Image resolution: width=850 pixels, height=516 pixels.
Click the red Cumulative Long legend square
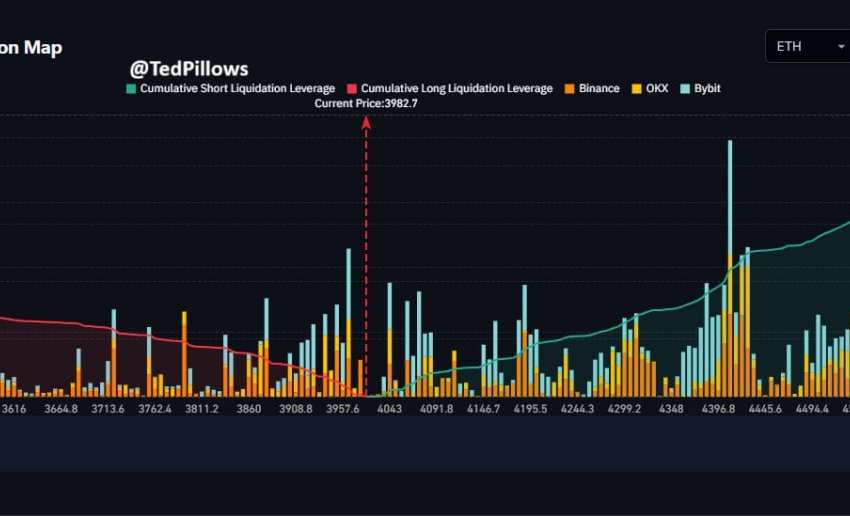pos(351,89)
